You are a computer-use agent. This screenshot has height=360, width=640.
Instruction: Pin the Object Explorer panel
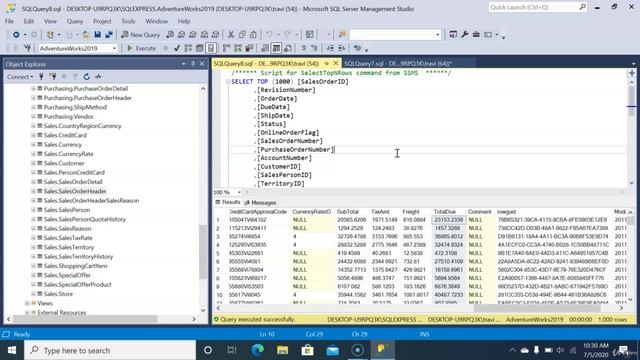(193, 64)
